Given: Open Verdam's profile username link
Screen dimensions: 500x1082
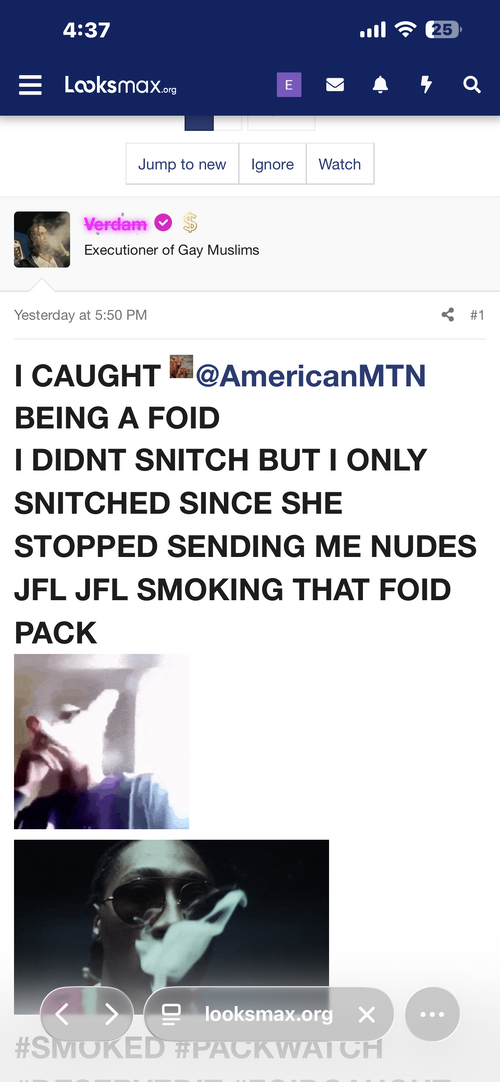Looking at the screenshot, I should [115, 224].
